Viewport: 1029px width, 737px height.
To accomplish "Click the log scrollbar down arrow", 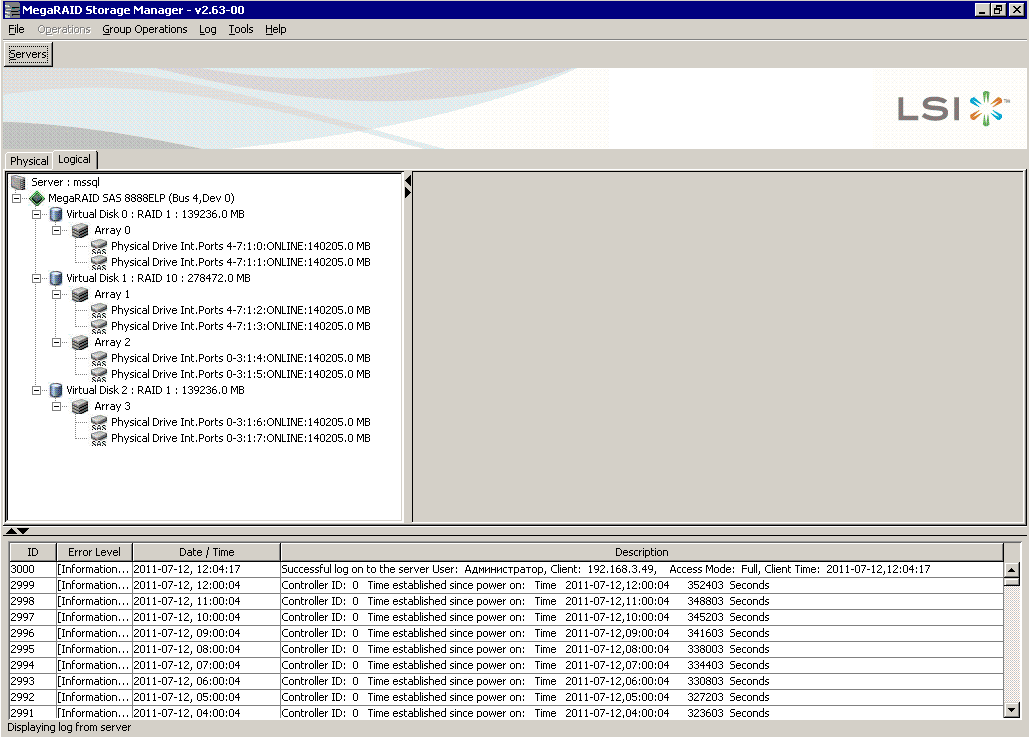I will pyautogui.click(x=1012, y=709).
